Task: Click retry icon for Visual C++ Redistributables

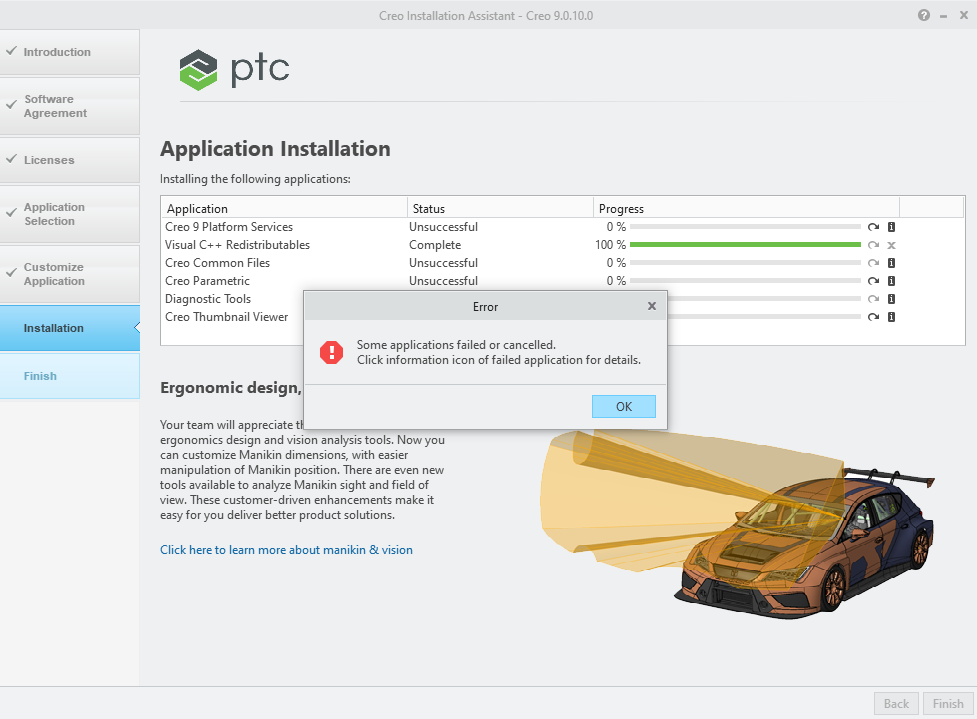Action: [x=874, y=245]
